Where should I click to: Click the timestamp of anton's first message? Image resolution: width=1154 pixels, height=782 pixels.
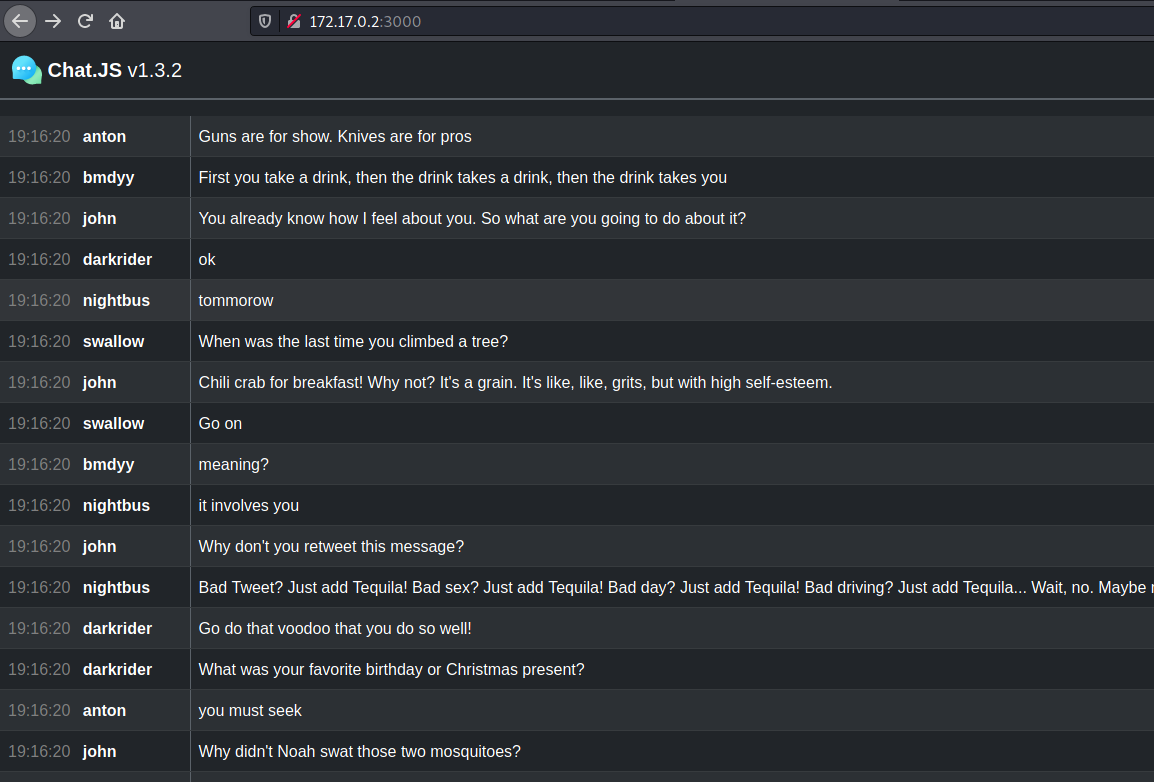(39, 136)
